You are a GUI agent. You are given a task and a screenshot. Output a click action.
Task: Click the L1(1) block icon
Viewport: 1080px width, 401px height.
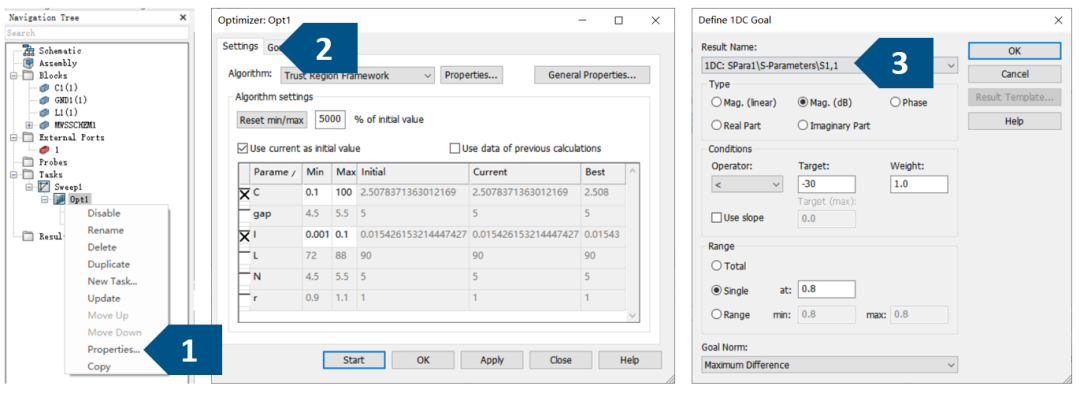[x=45, y=112]
